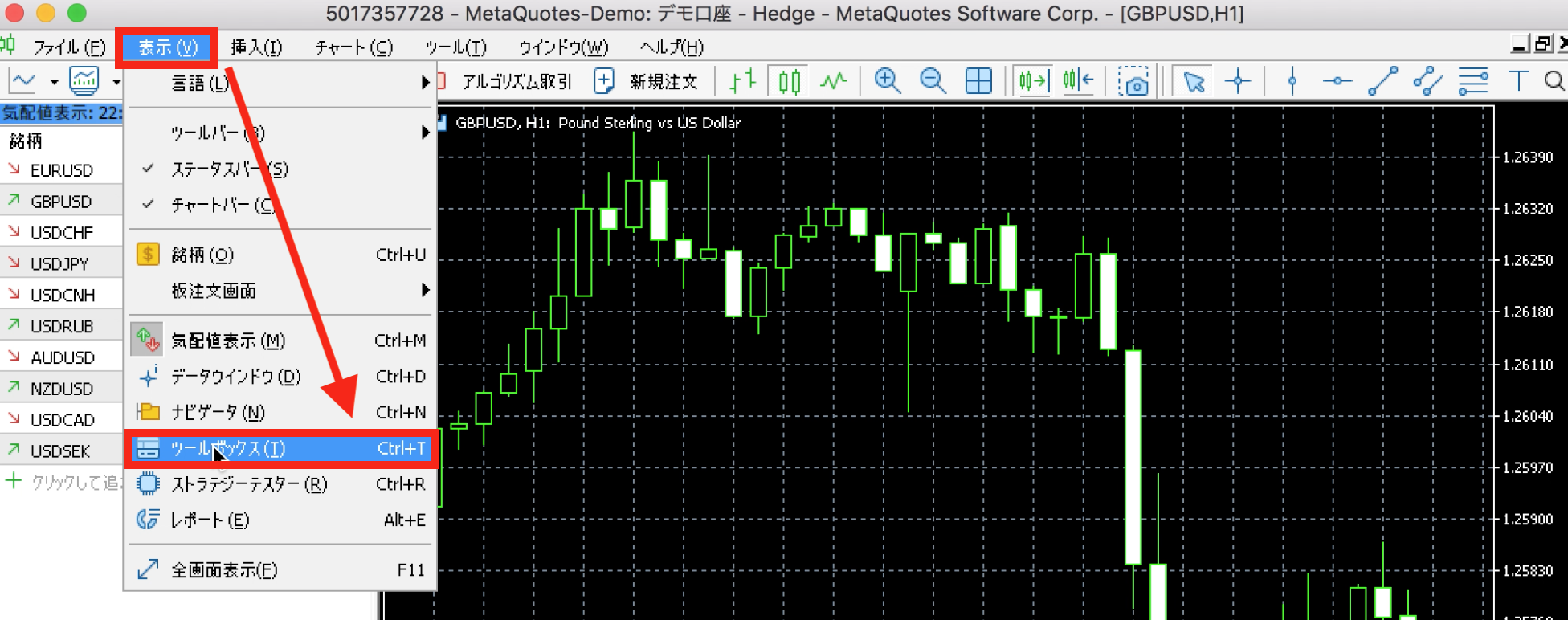This screenshot has width=1568, height=620.
Task: Expand the 言語 (L) submenu
Action: pyautogui.click(x=280, y=83)
